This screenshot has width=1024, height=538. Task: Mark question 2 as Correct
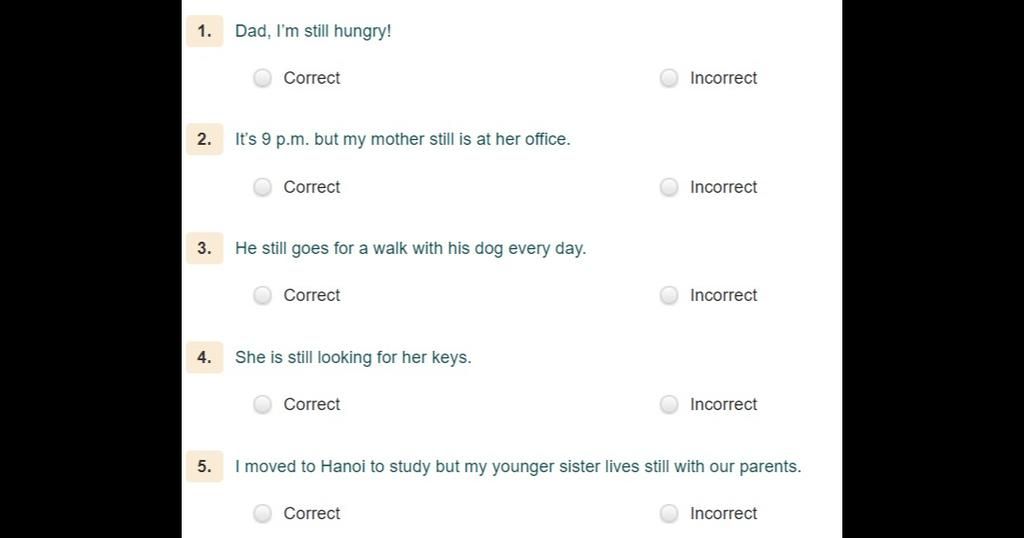(x=263, y=187)
